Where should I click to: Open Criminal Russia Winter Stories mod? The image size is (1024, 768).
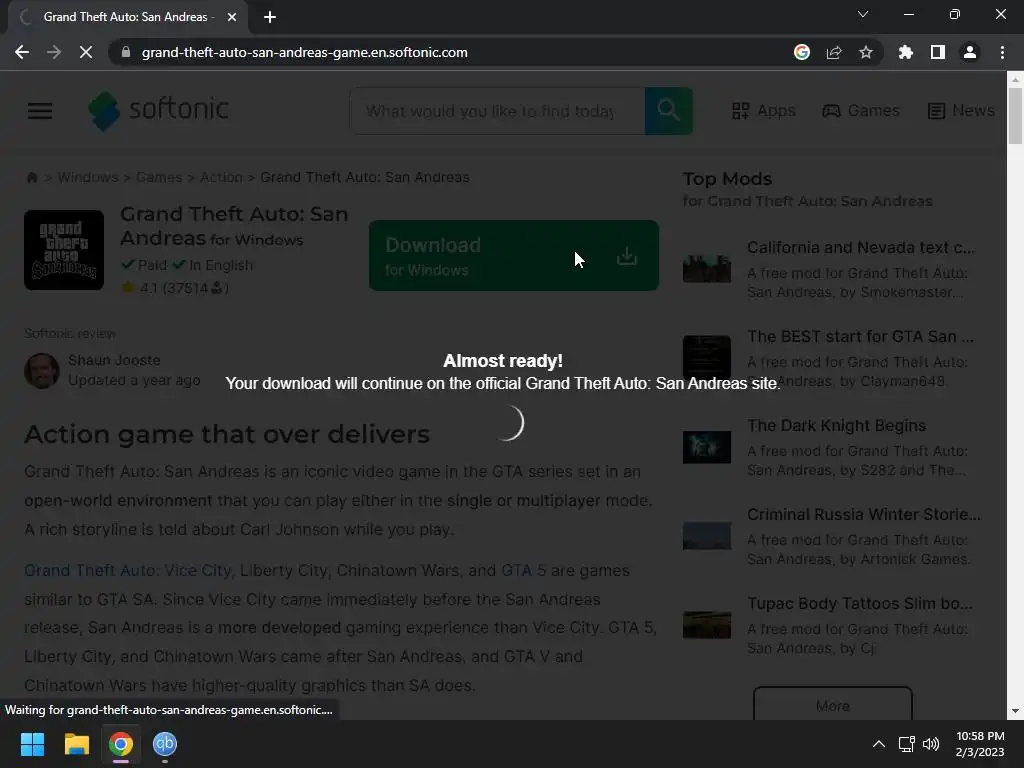[864, 514]
